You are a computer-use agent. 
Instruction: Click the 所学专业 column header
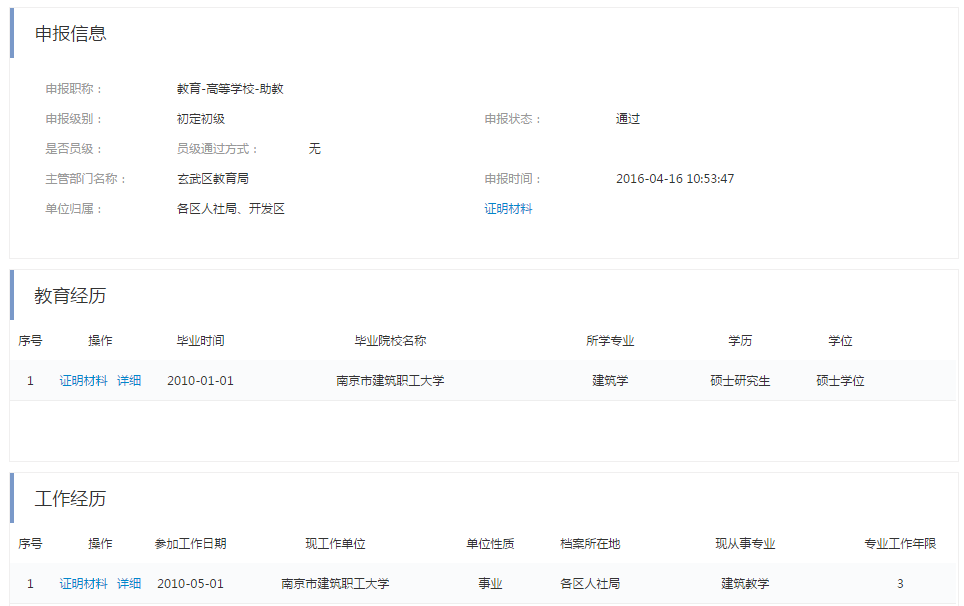point(610,341)
